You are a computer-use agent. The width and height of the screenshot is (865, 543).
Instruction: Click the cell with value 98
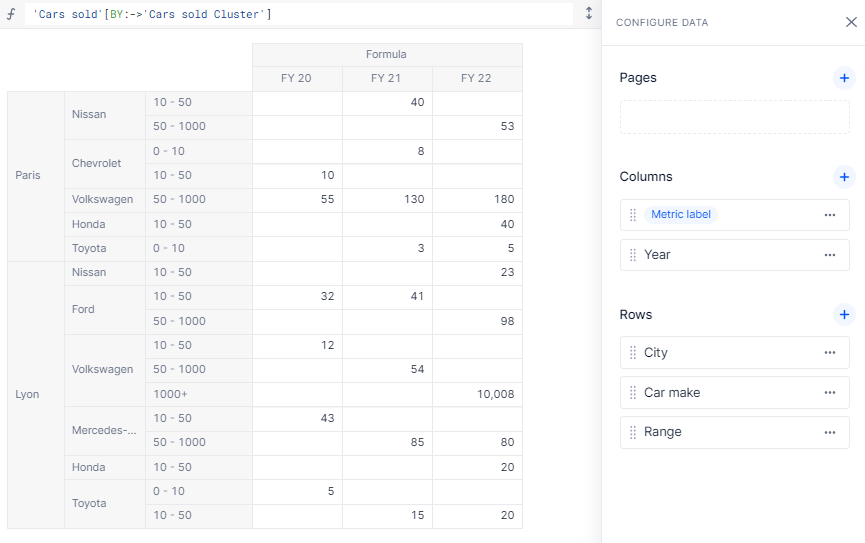(477, 322)
